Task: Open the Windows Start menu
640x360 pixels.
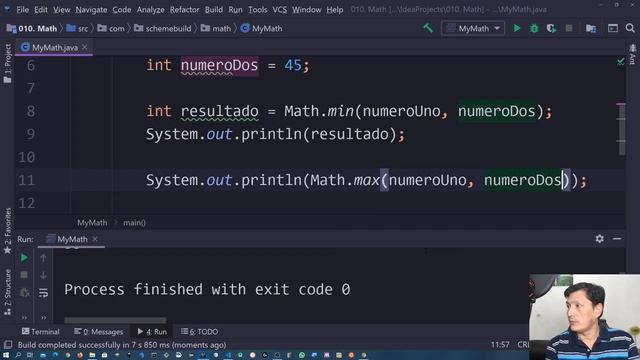Action: 6,355
